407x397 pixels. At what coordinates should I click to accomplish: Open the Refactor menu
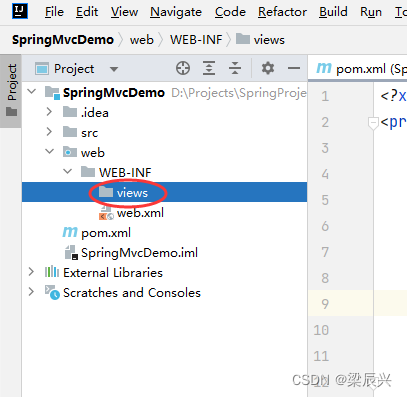(x=282, y=12)
